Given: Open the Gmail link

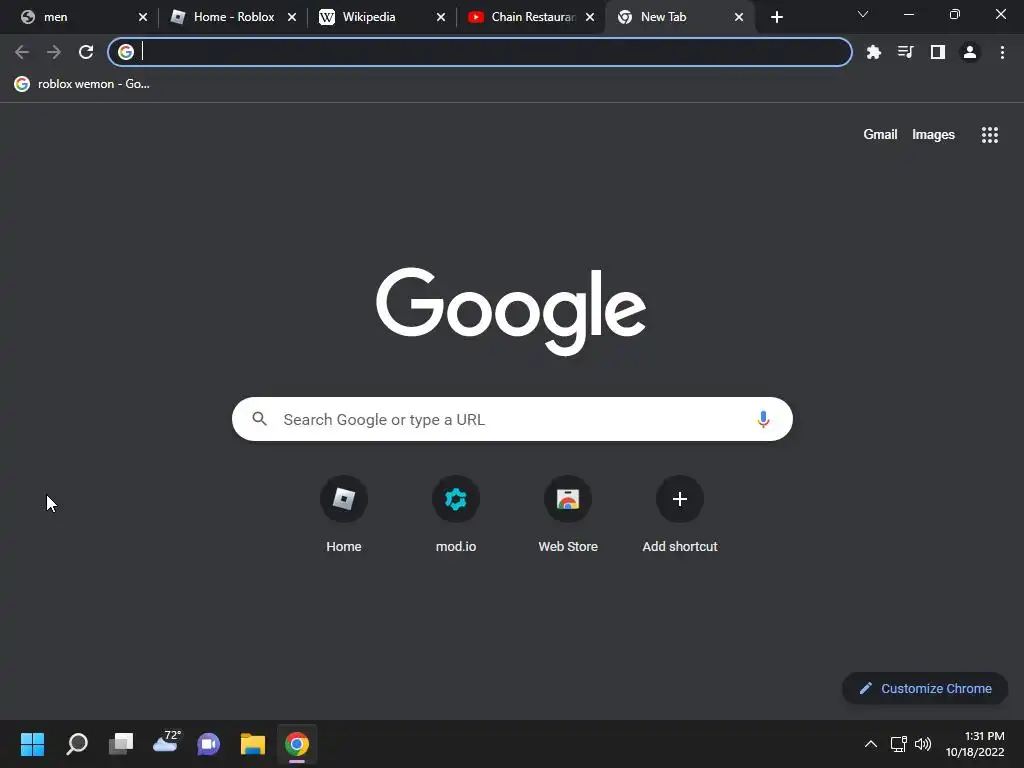Looking at the screenshot, I should tap(880, 135).
